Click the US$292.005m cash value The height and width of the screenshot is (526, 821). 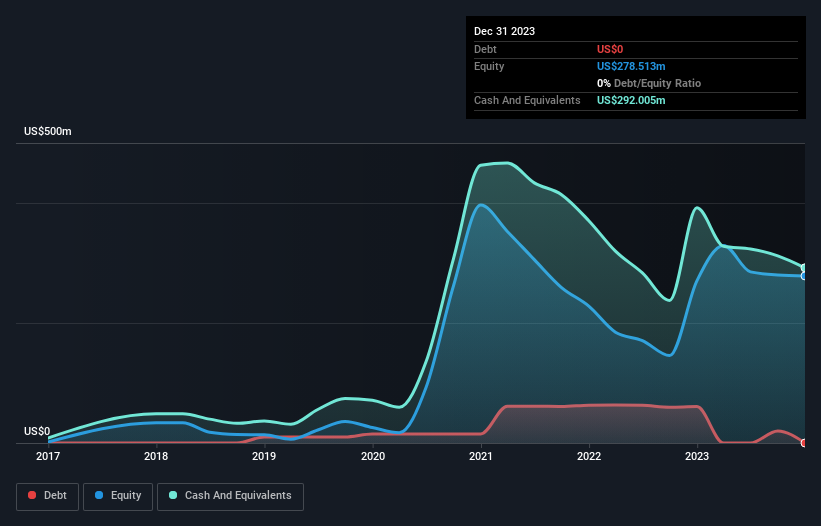[631, 100]
